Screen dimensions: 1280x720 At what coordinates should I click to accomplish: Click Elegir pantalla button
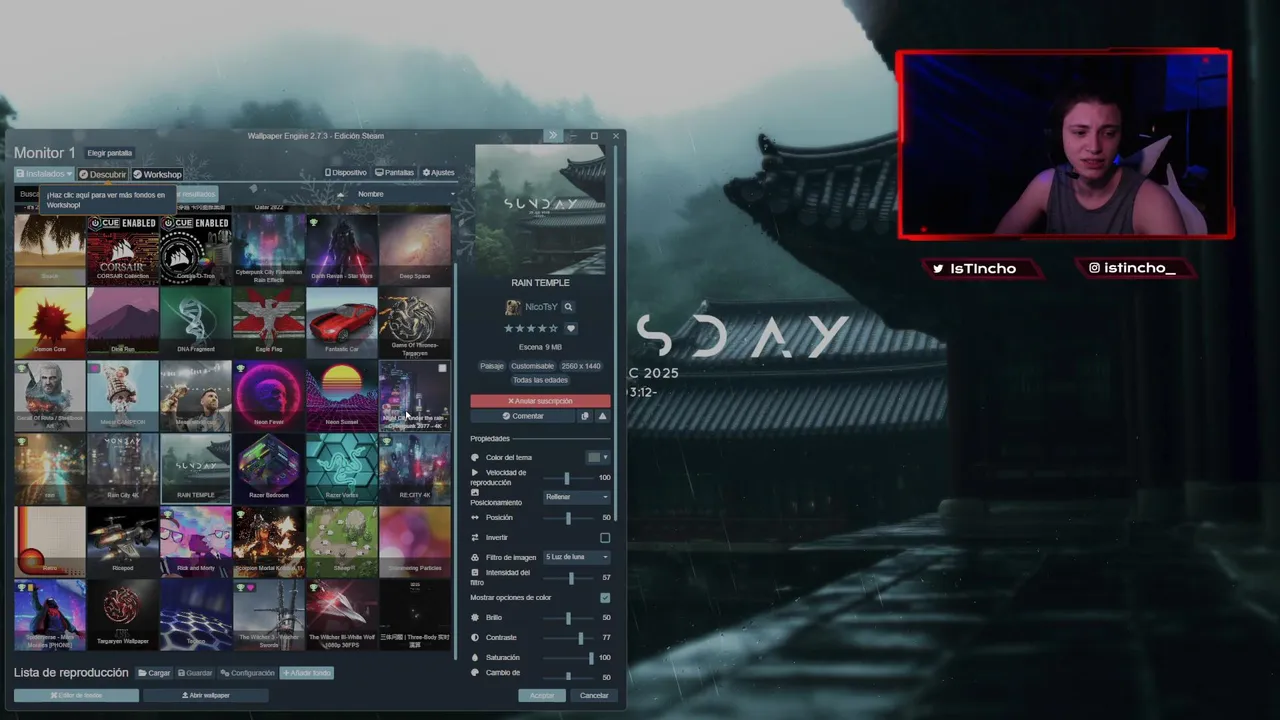tap(109, 153)
